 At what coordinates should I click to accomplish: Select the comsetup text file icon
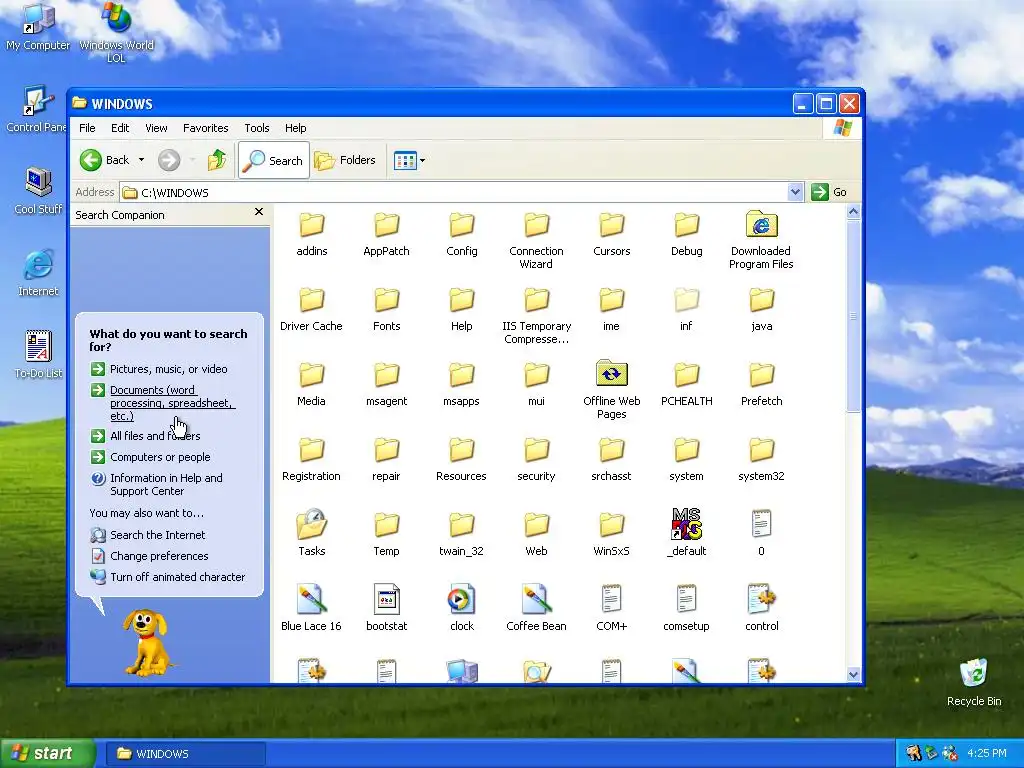686,599
